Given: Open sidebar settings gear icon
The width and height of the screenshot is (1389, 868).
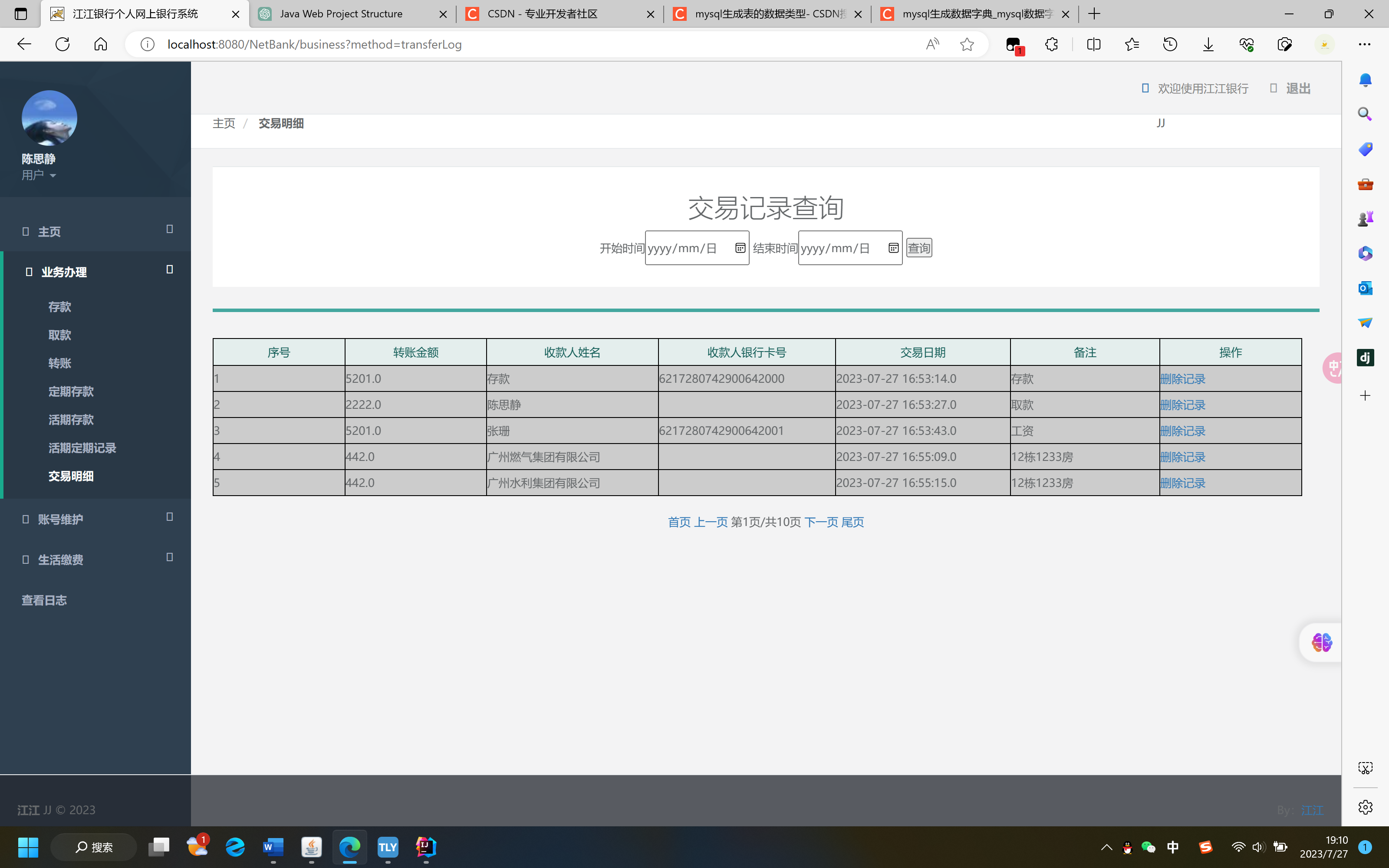Looking at the screenshot, I should pyautogui.click(x=1366, y=807).
